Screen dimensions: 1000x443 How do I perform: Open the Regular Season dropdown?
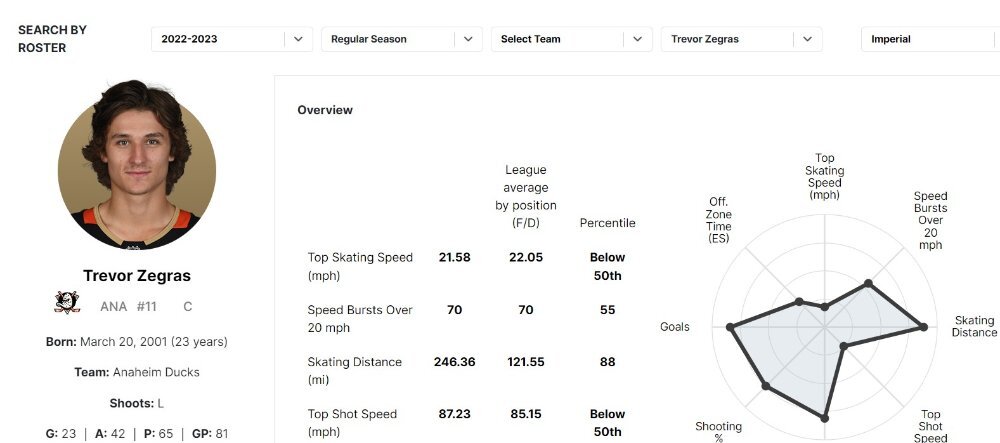coord(401,39)
